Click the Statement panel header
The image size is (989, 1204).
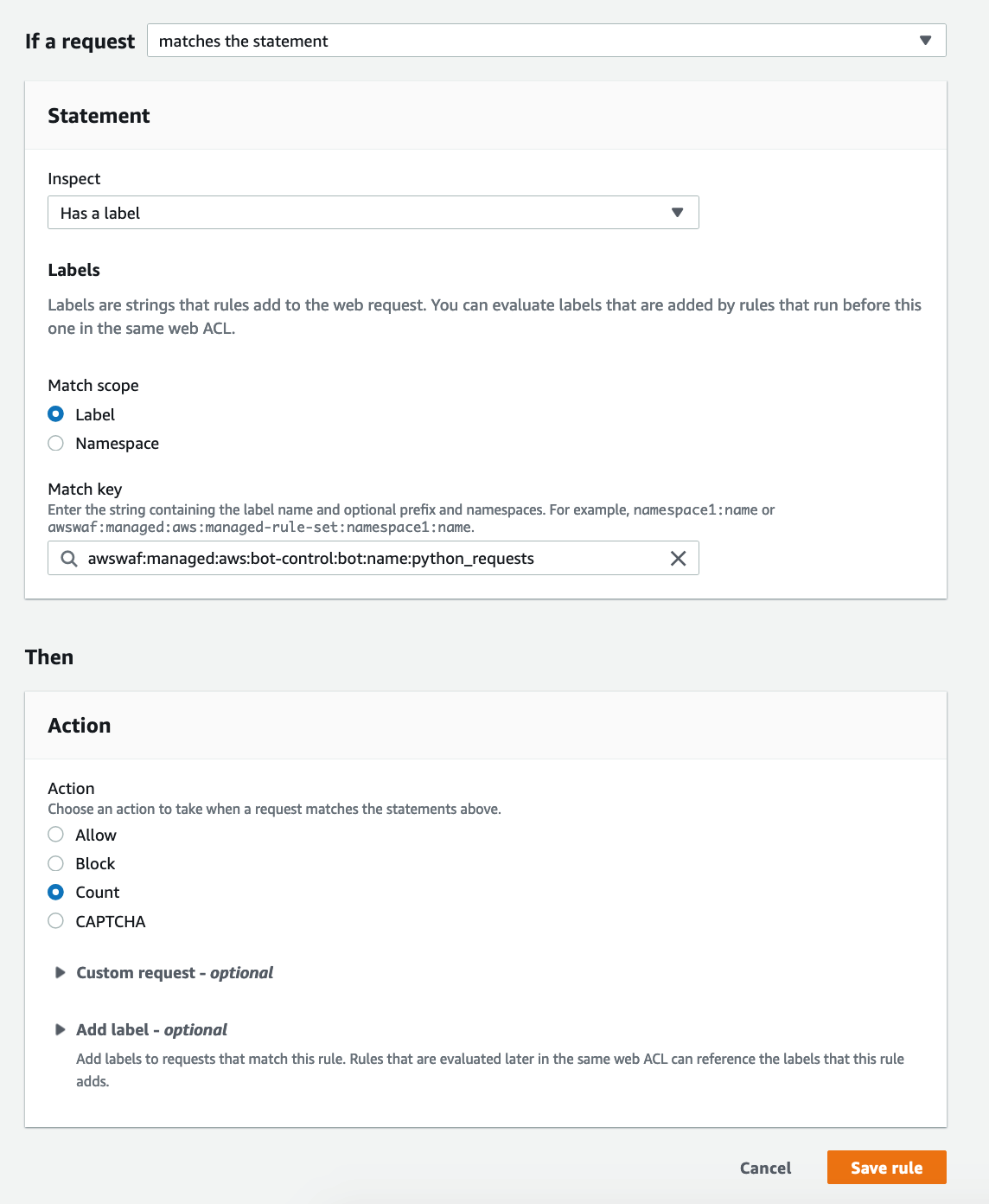[x=99, y=116]
